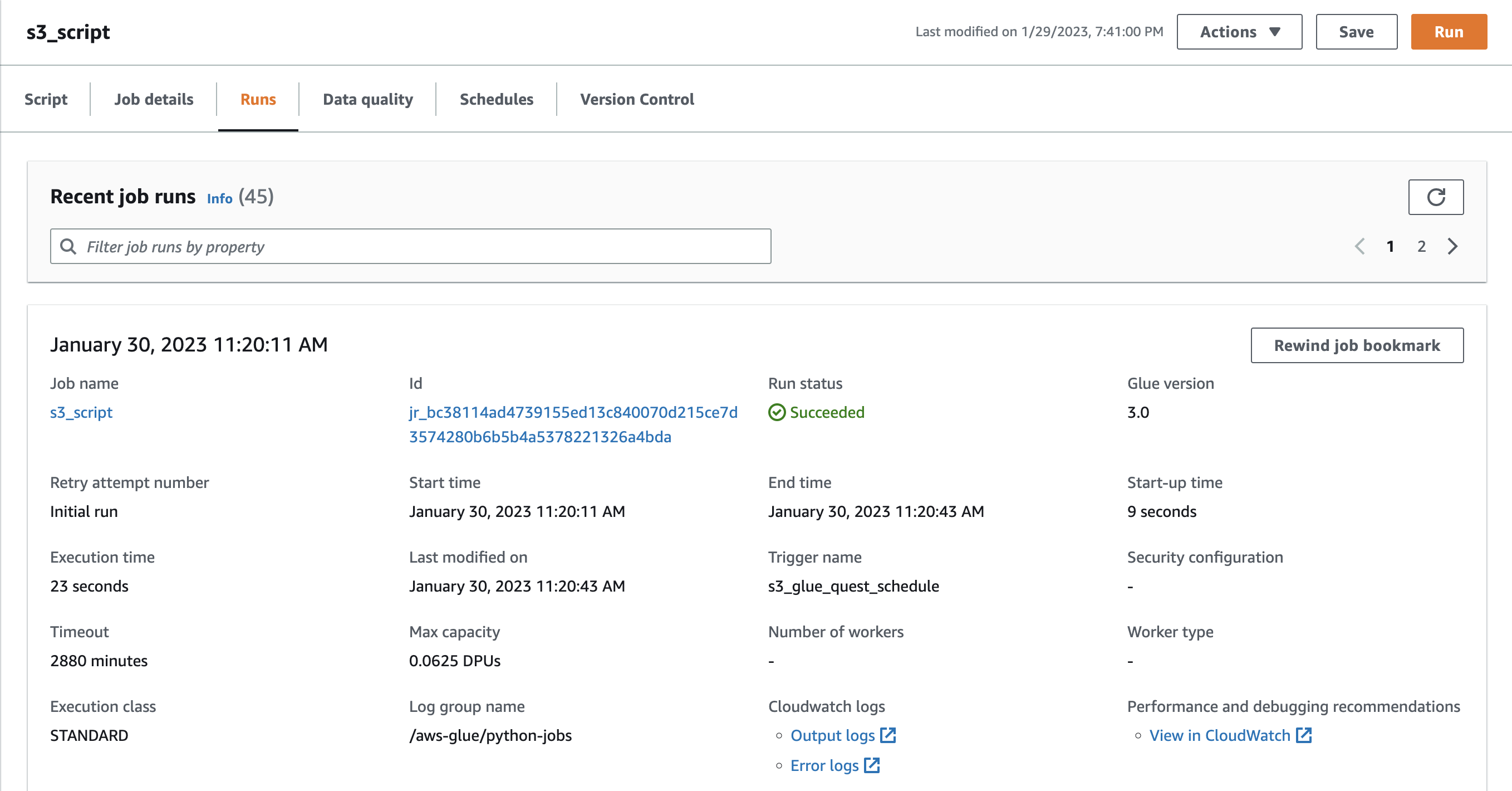
Task: Click Info link beside Recent job runs
Action: [x=219, y=198]
